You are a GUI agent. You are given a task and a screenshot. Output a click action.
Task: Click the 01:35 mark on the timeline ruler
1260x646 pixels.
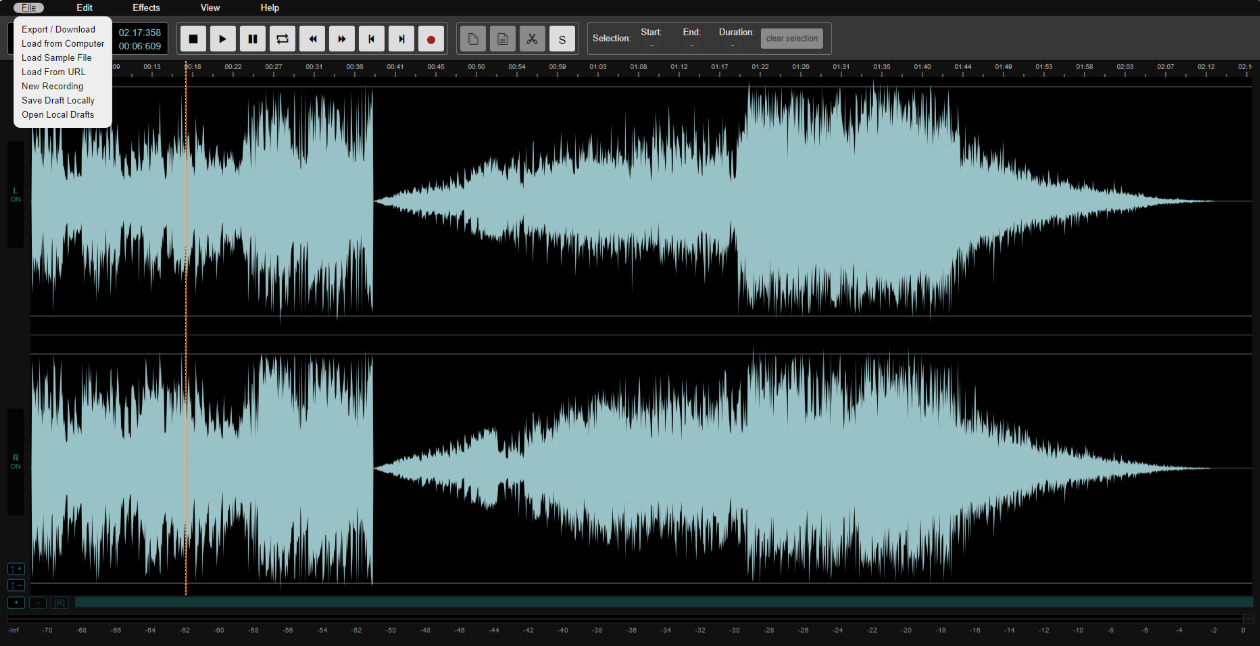tap(882, 67)
